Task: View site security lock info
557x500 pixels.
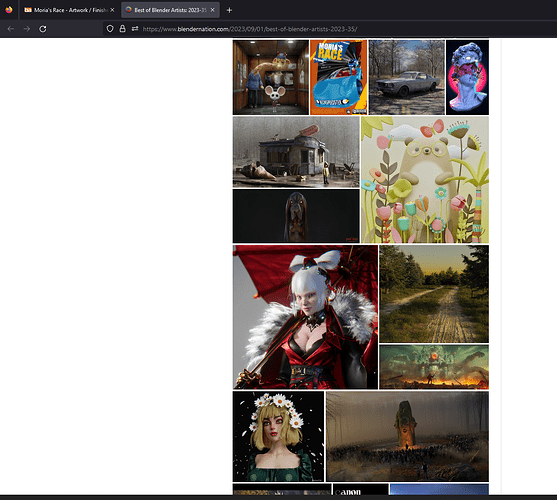Action: click(x=123, y=29)
